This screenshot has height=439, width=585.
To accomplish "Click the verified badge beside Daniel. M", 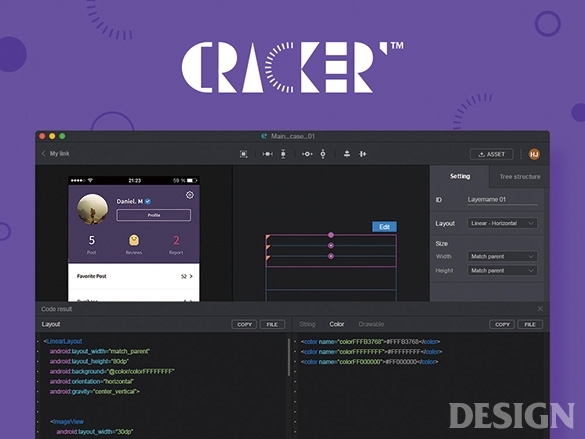I will coord(148,201).
